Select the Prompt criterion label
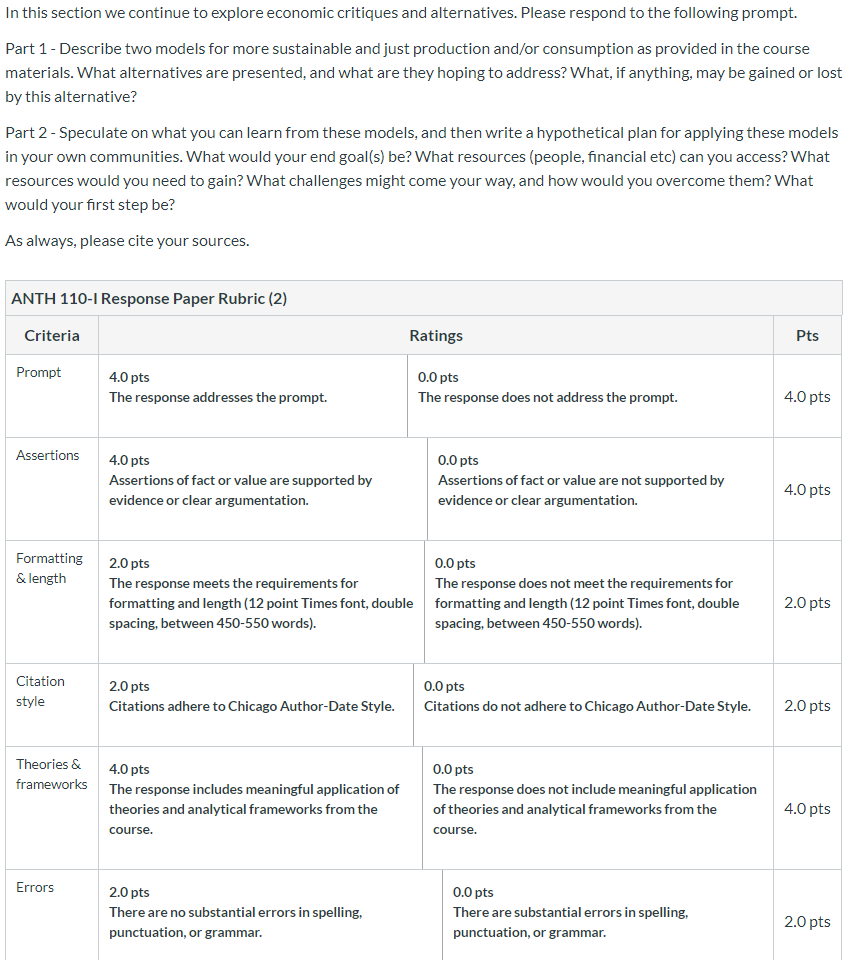 tap(39, 372)
